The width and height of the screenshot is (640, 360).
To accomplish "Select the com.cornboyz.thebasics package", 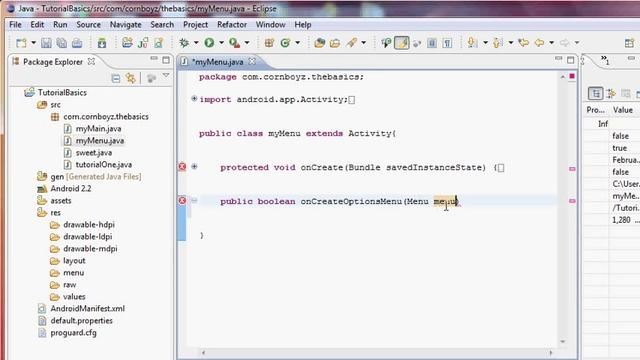I will click(106, 117).
